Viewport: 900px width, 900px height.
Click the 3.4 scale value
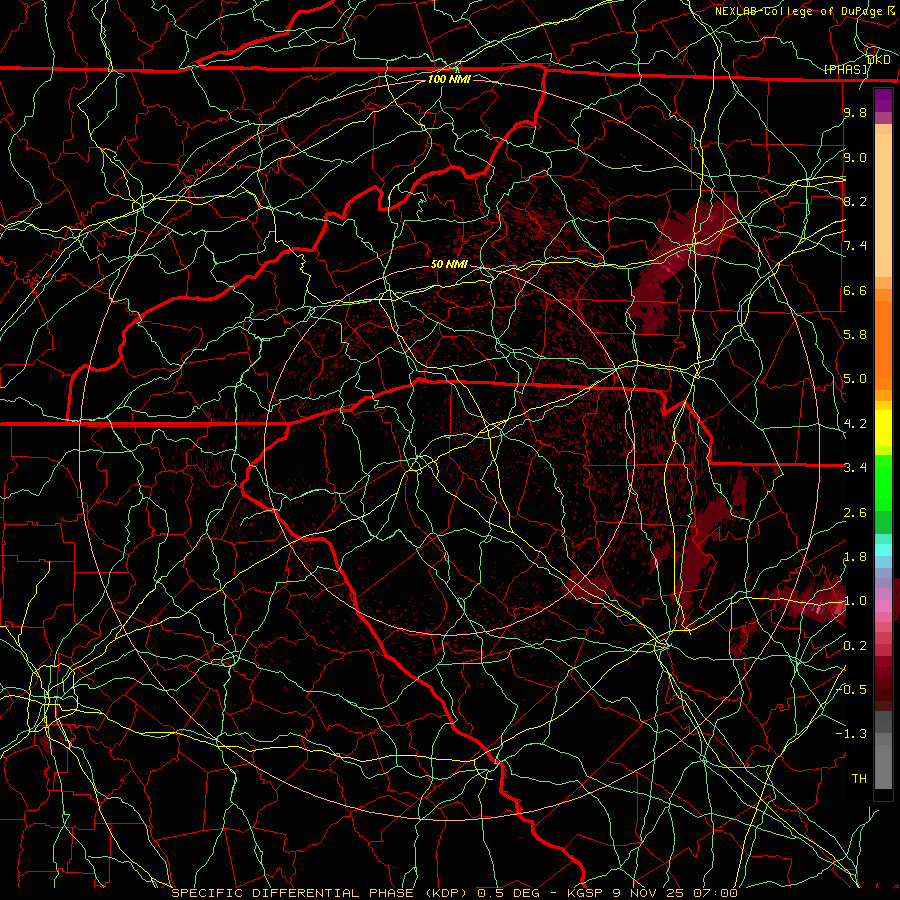[855, 468]
